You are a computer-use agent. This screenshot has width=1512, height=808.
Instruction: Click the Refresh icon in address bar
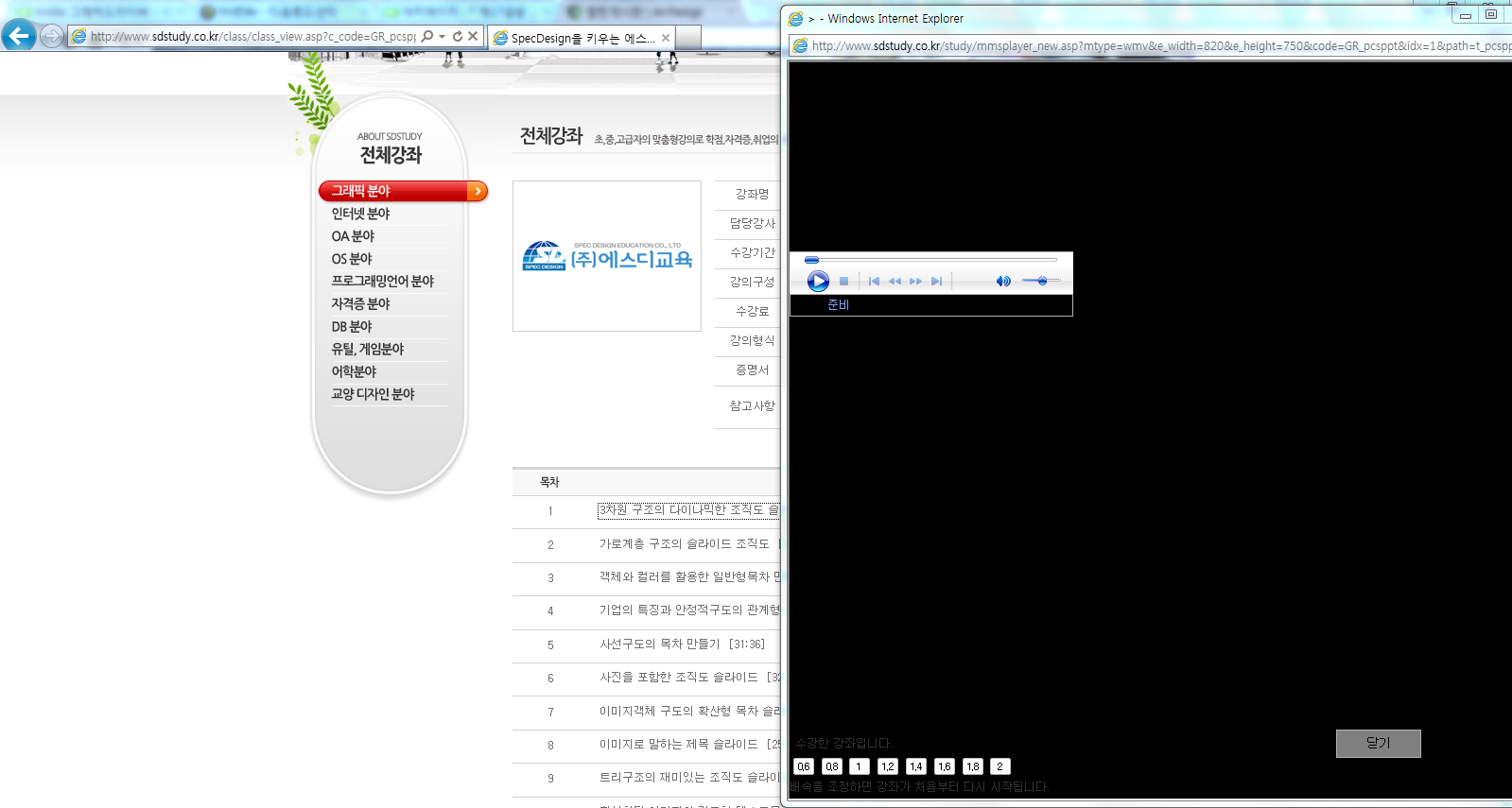[x=458, y=36]
